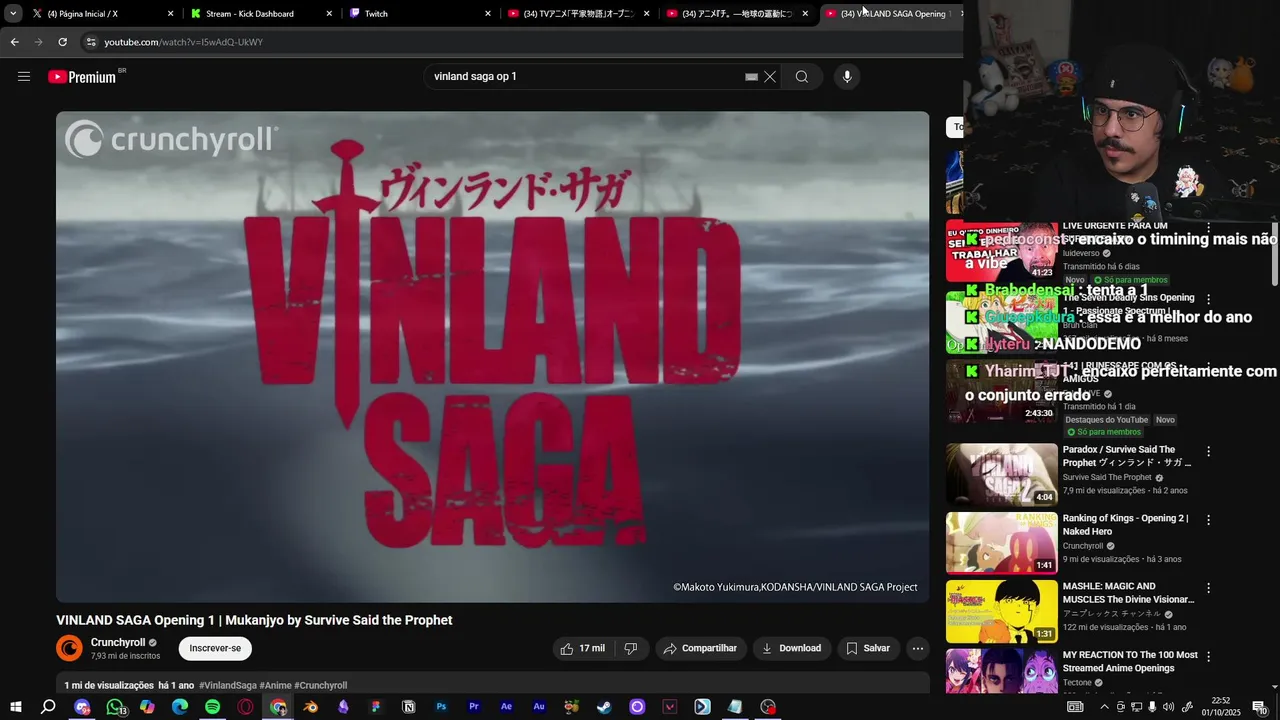Click the browser address bar URL
The image size is (1280, 720).
tap(184, 42)
